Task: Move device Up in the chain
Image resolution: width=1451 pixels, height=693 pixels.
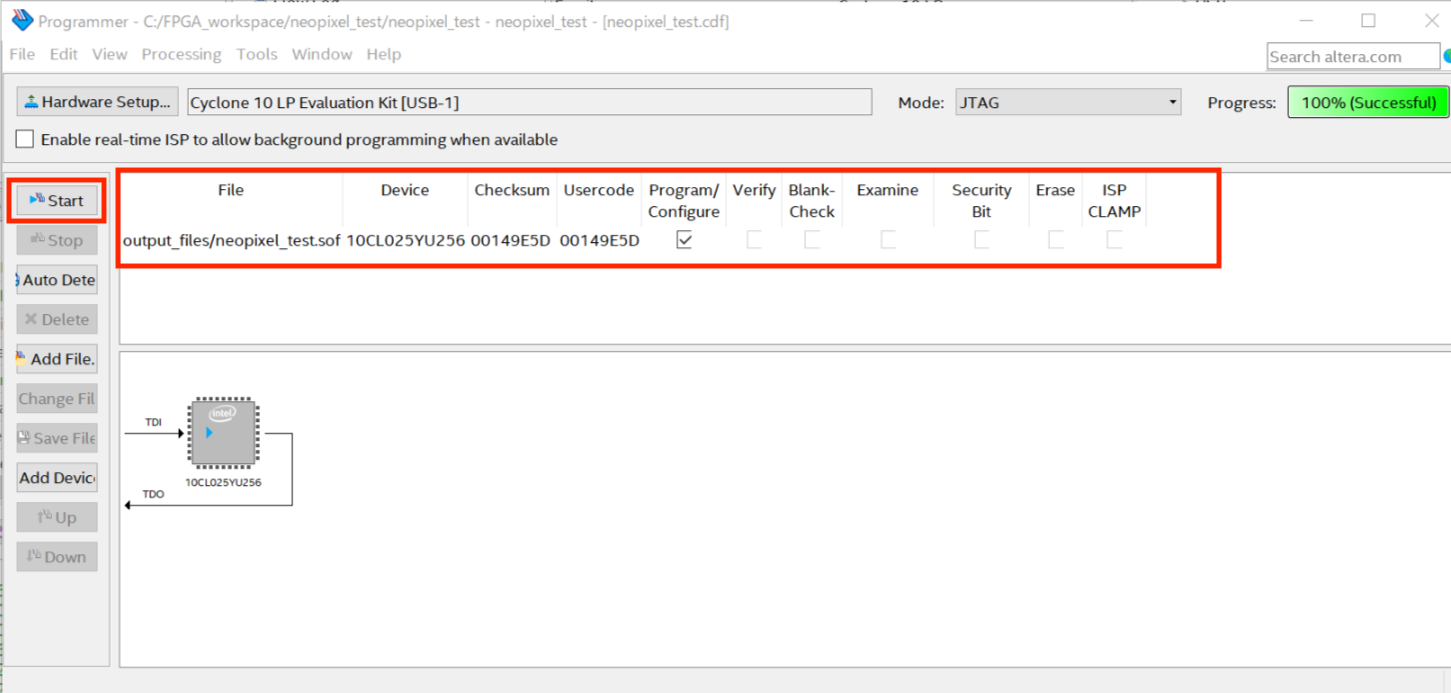Action: (57, 517)
